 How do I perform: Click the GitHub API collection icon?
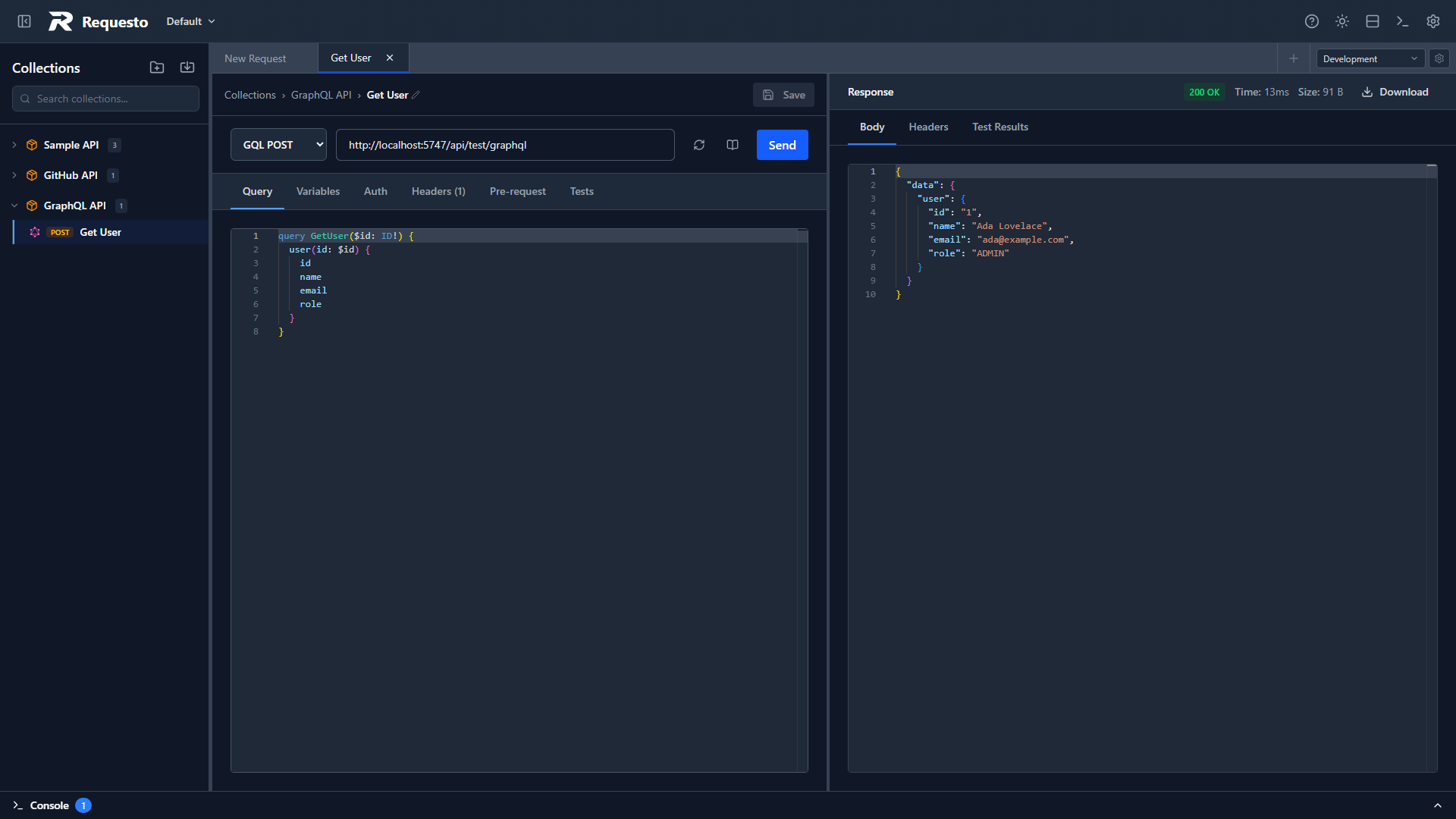[32, 175]
